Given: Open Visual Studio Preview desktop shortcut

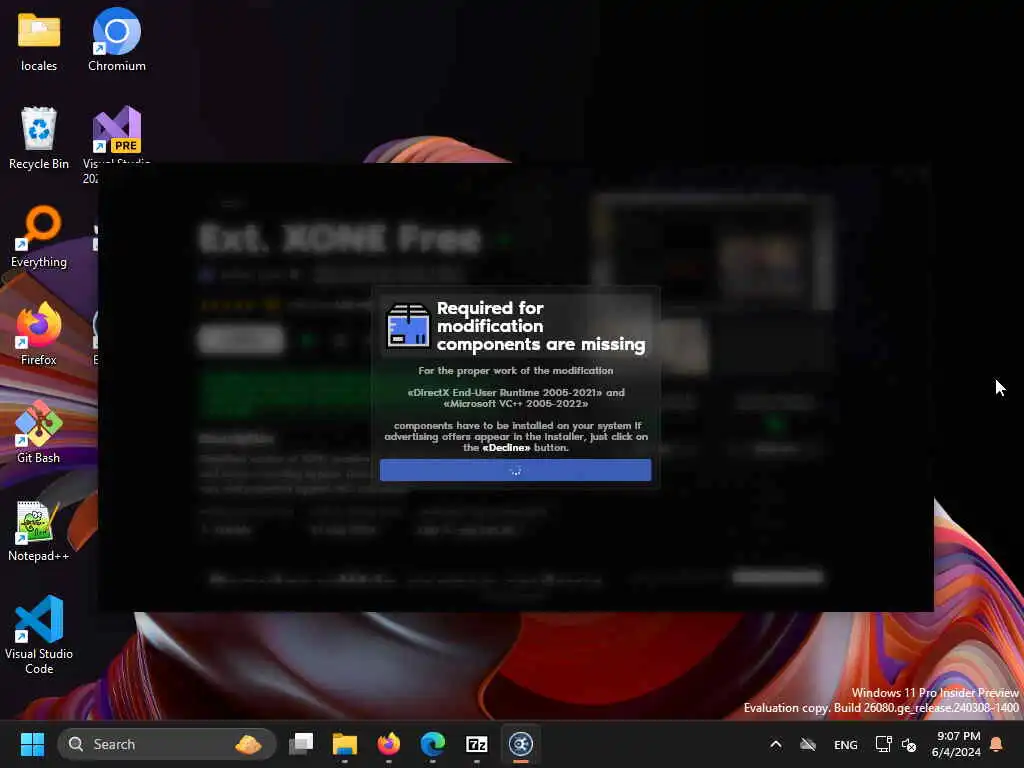Looking at the screenshot, I should tap(117, 134).
